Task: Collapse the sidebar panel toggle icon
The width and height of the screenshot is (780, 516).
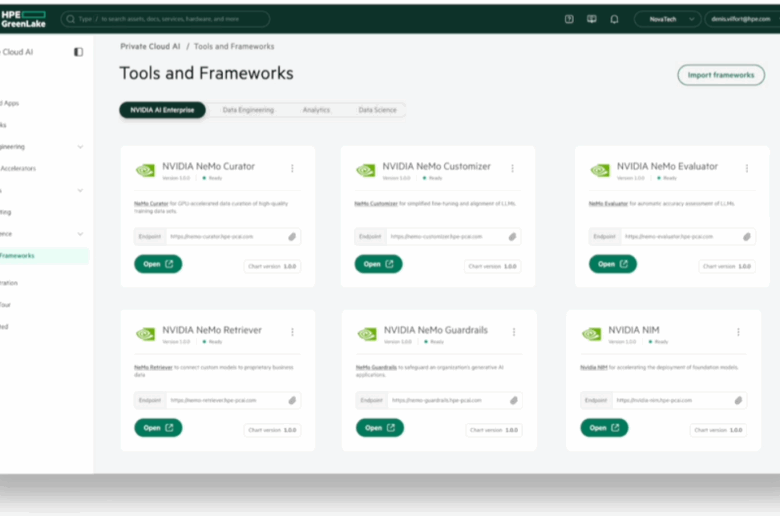Action: tap(79, 52)
